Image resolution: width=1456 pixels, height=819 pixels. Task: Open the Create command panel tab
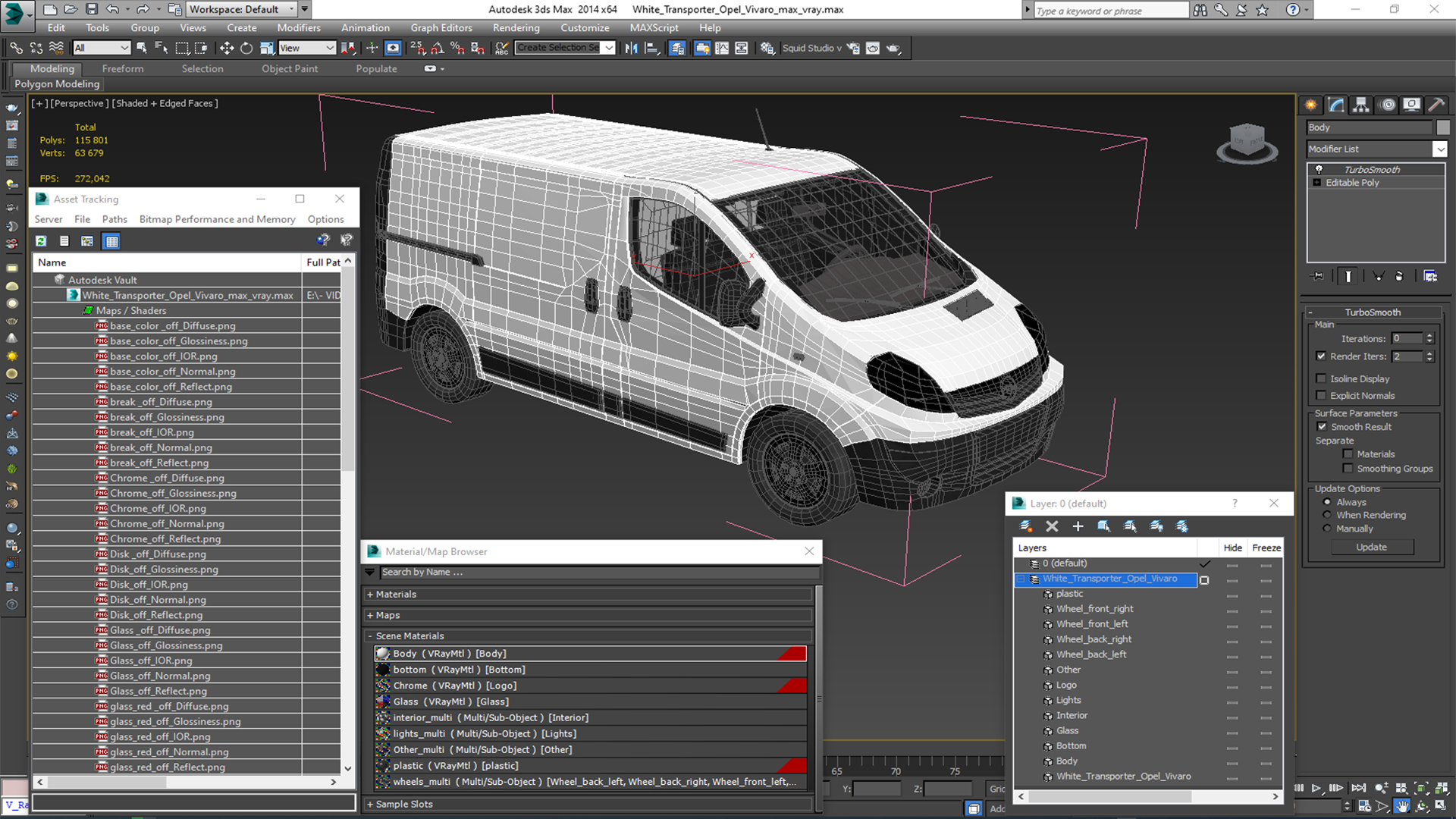tap(1310, 105)
